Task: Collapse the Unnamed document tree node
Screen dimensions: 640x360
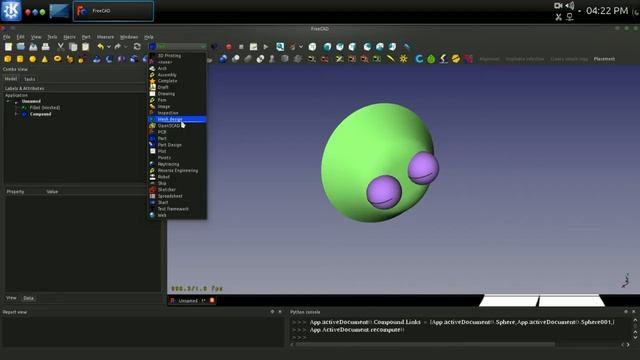Action: pyautogui.click(x=9, y=101)
